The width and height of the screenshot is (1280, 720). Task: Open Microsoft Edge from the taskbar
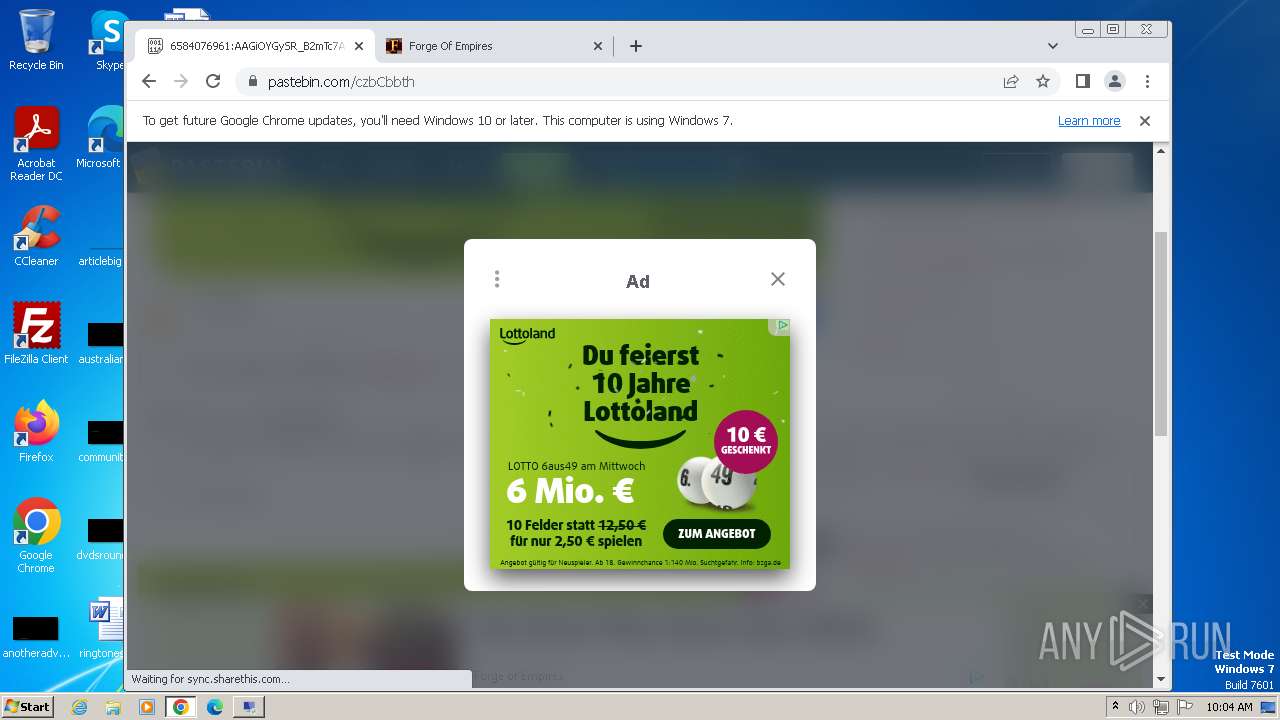[x=215, y=707]
